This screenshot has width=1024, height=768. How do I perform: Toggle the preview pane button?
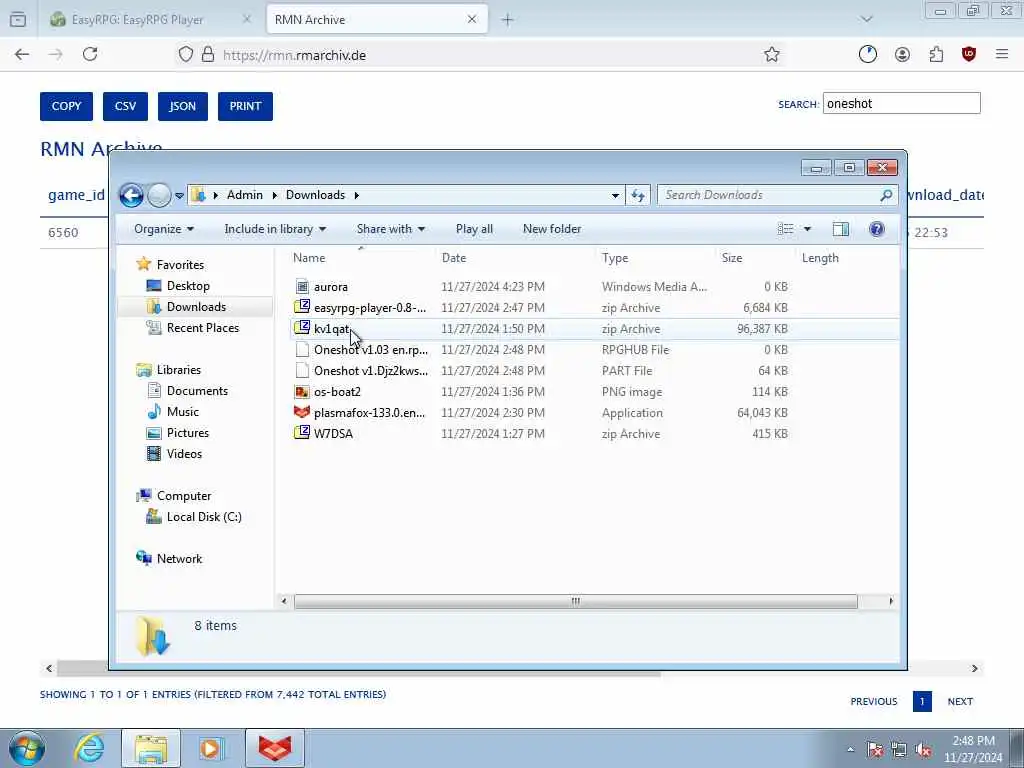click(840, 229)
